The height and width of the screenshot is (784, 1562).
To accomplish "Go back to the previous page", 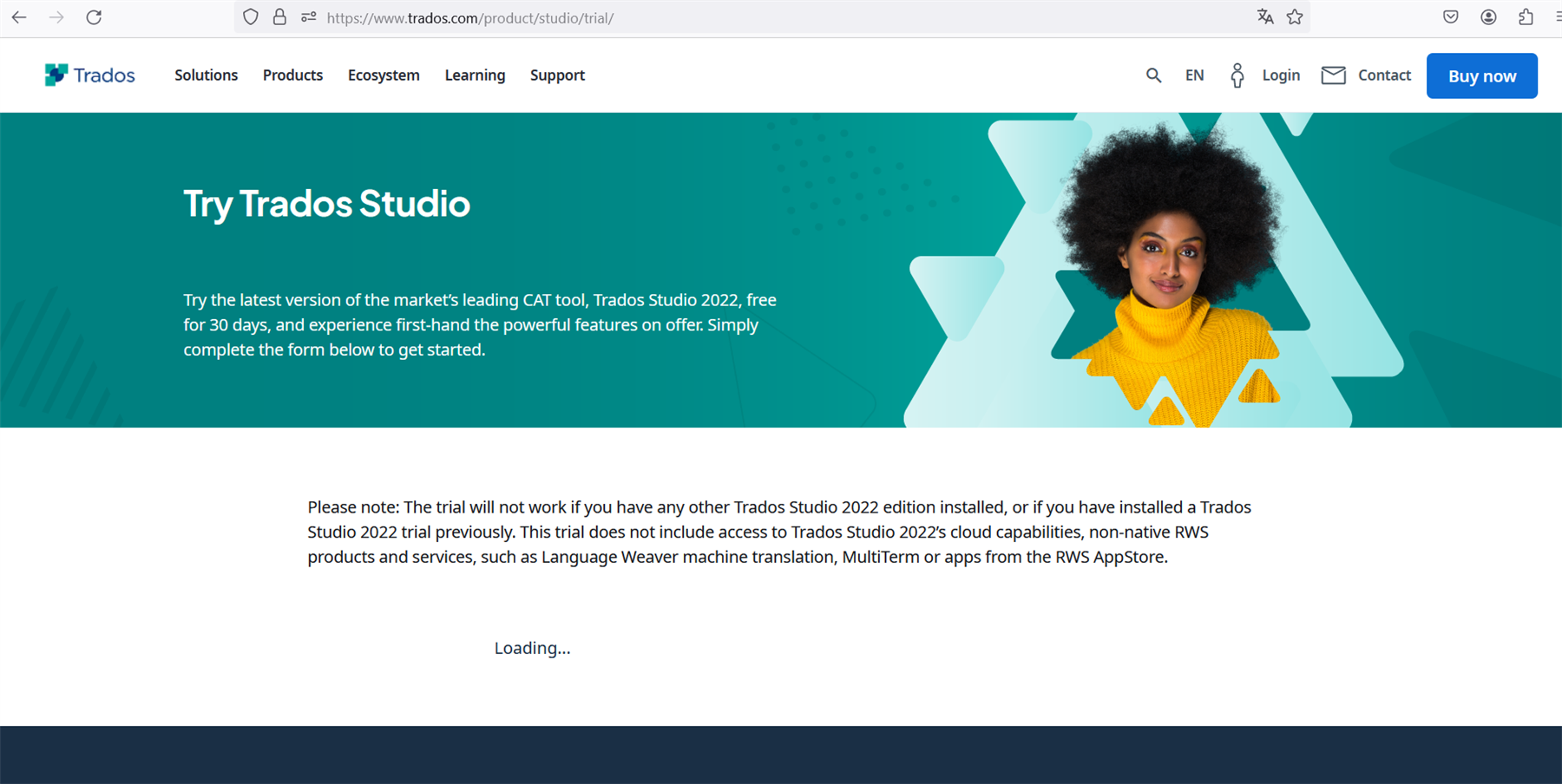I will [19, 17].
